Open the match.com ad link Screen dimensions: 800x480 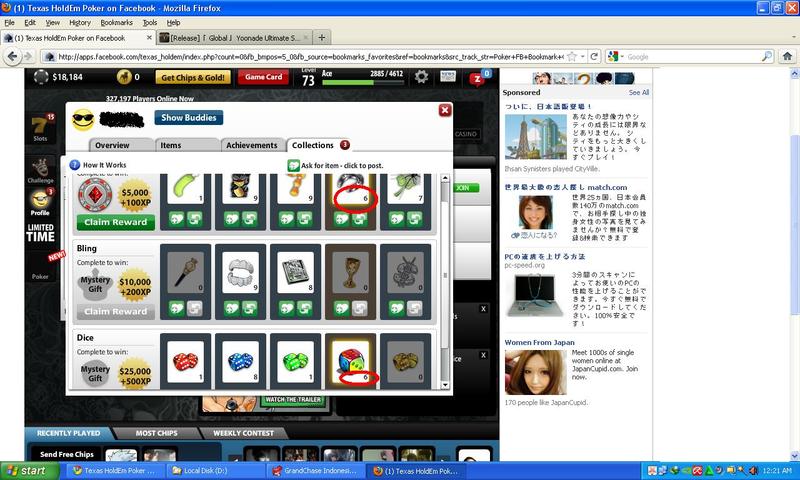[x=566, y=187]
